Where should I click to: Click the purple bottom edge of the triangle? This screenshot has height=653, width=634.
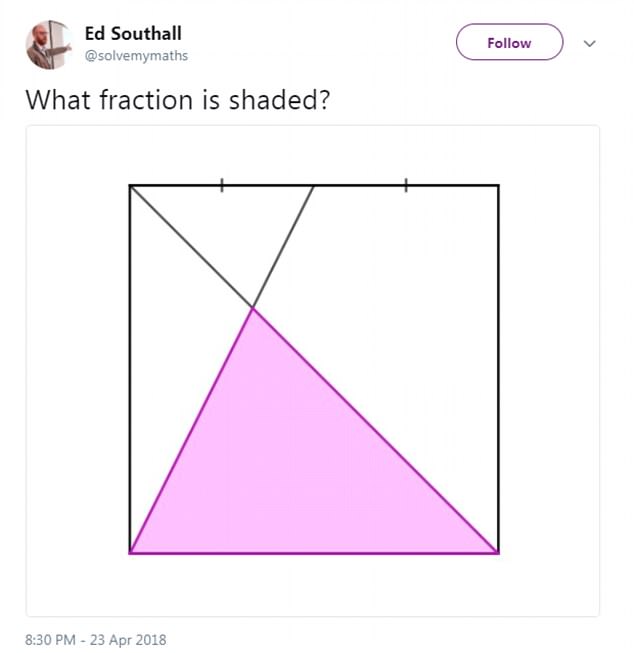pos(314,552)
